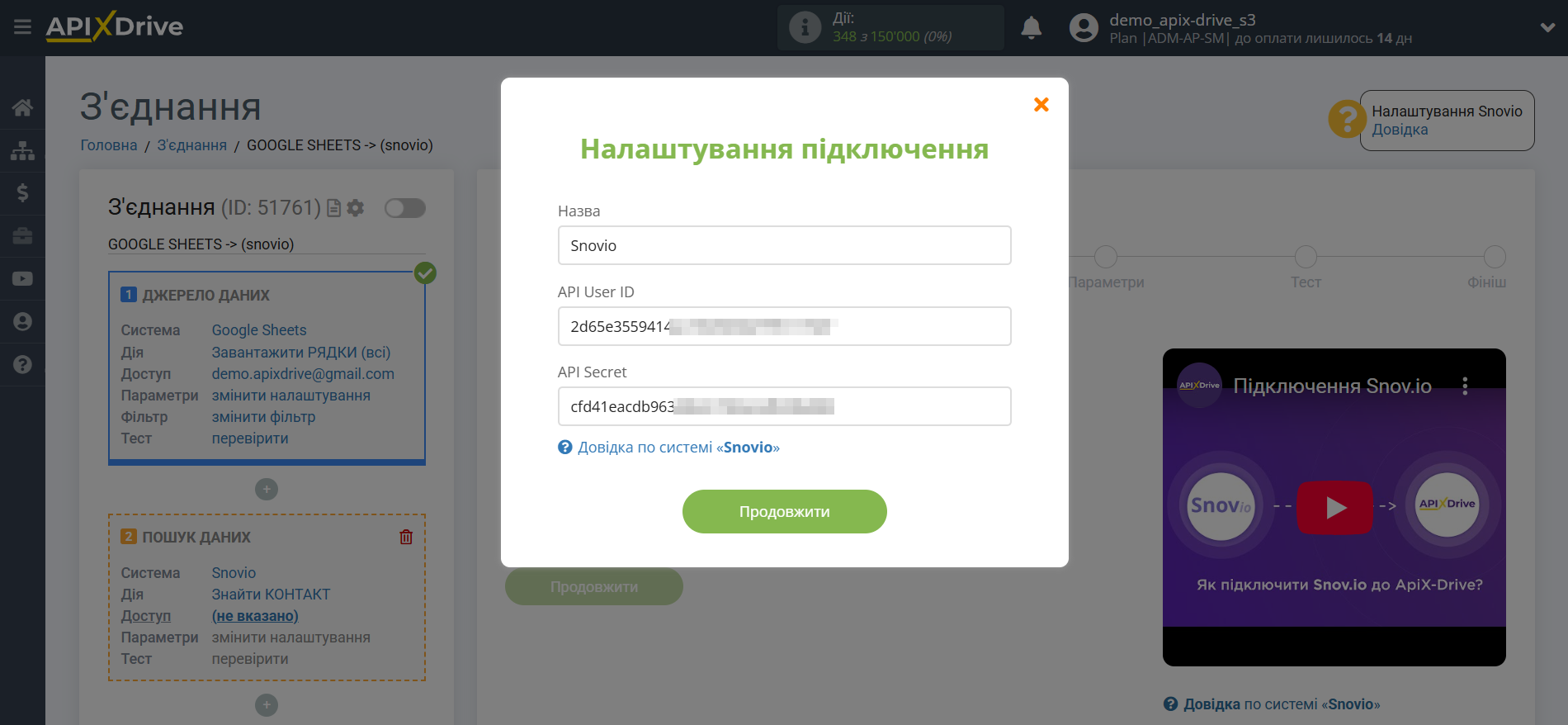Click the orange help question icon

(x=1347, y=119)
